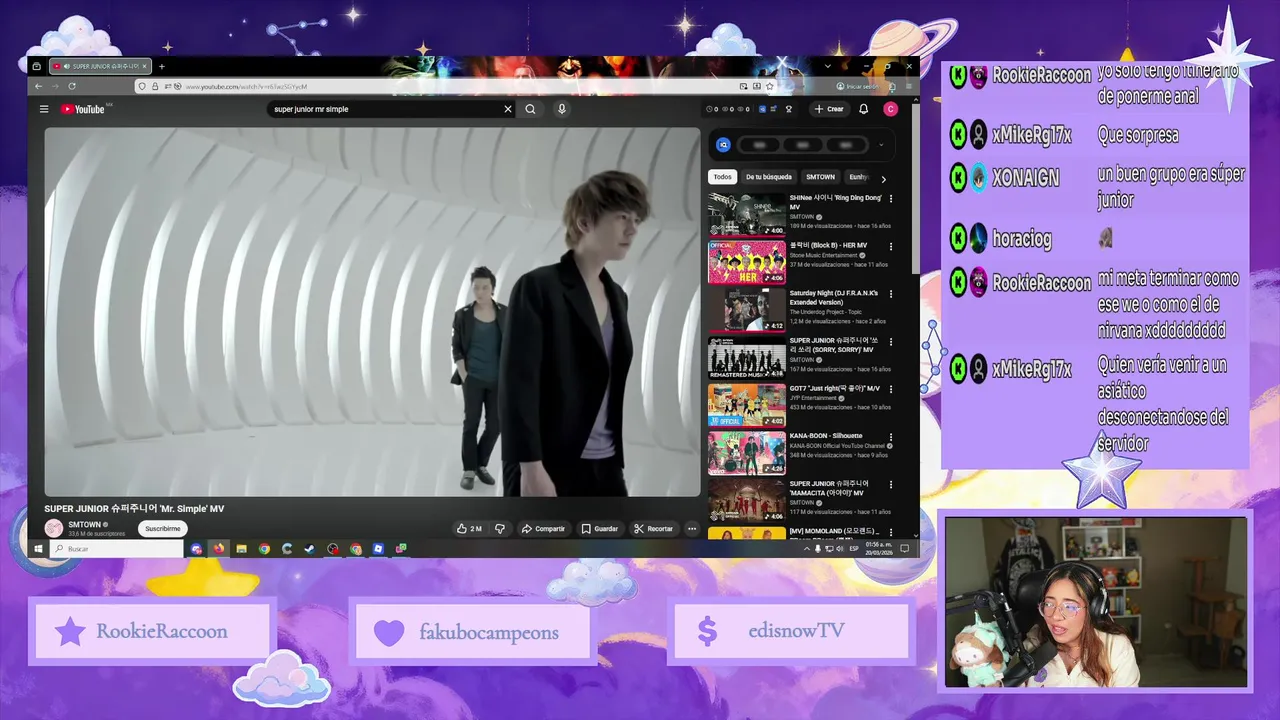Click the MOMOLAND video title
This screenshot has width=1280, height=720.
point(832,531)
